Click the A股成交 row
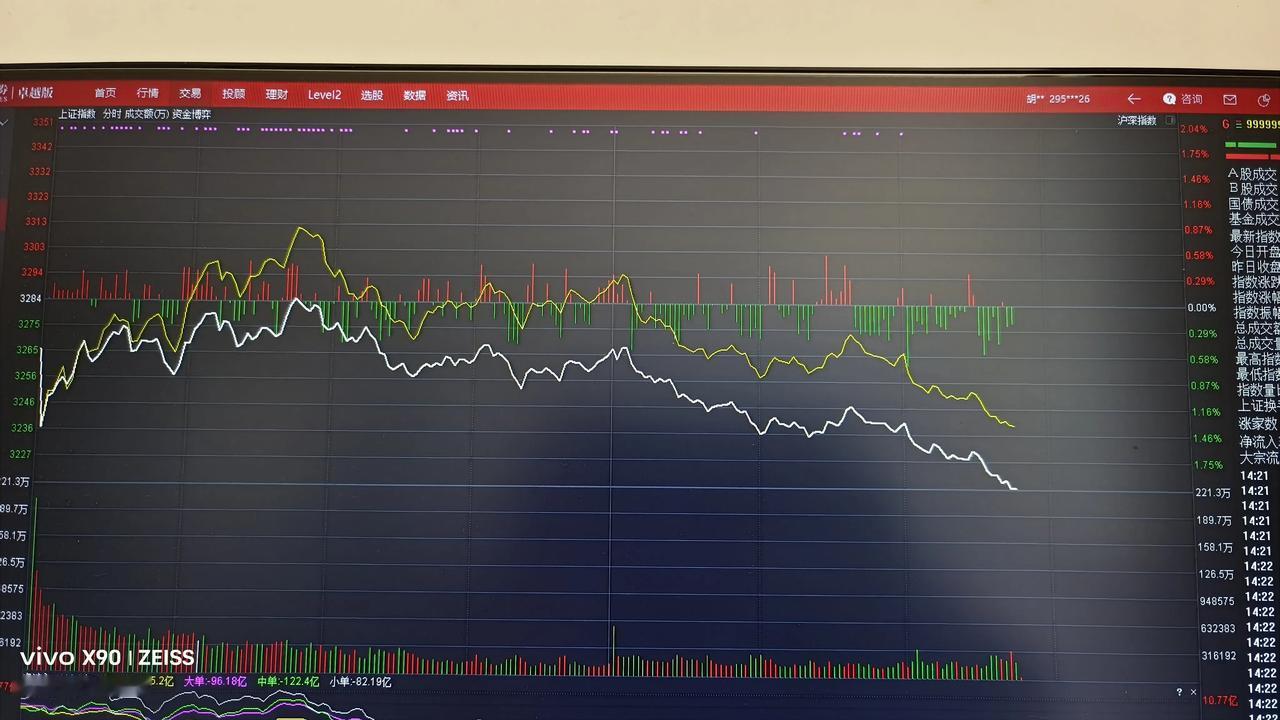 coord(1254,174)
